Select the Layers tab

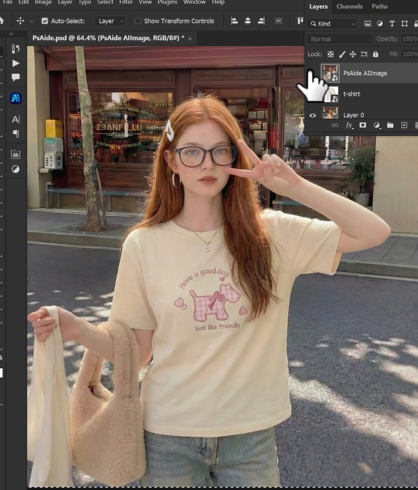pyautogui.click(x=318, y=6)
